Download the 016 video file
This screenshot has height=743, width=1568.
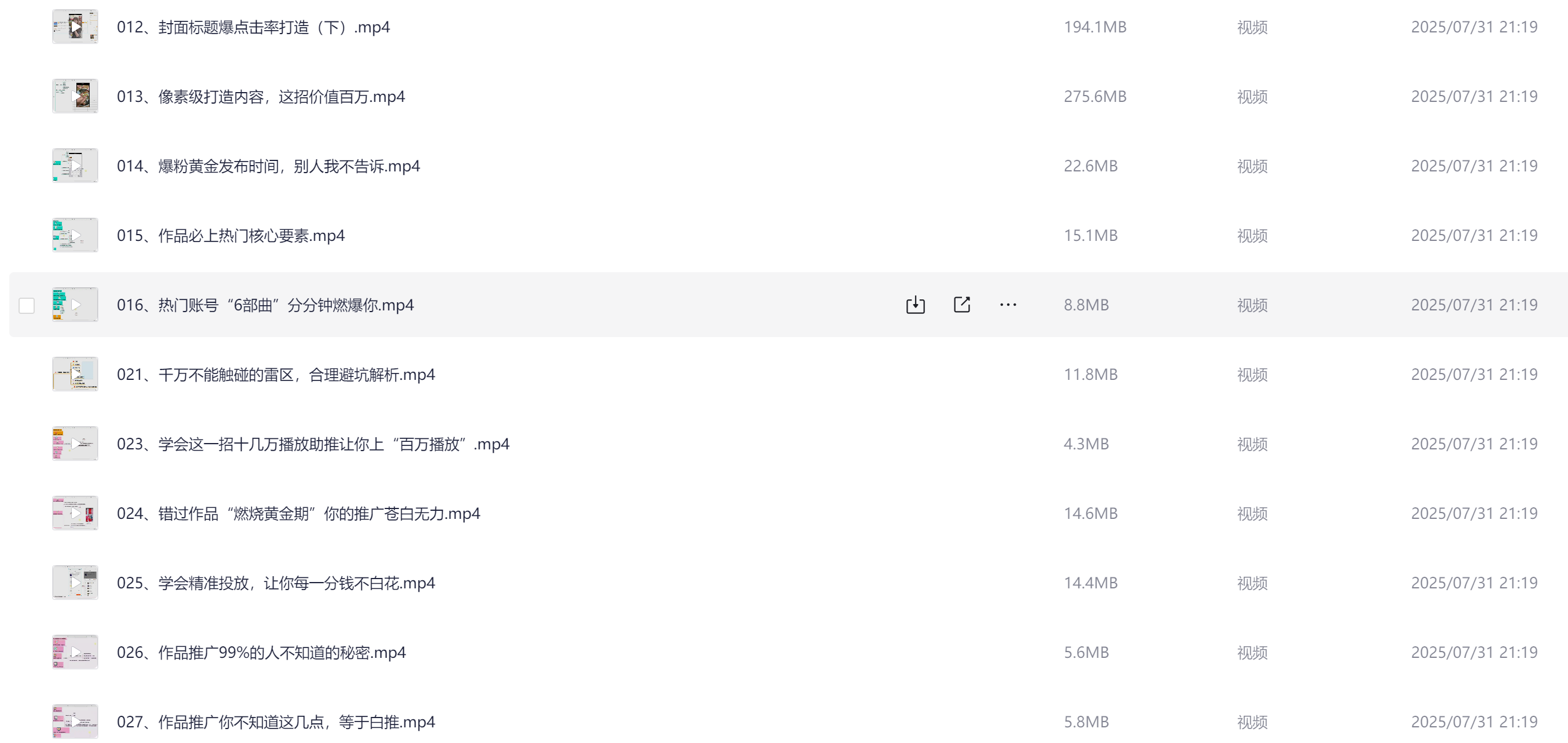915,305
